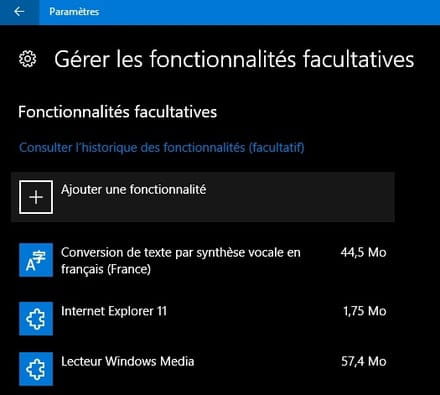Image resolution: width=440 pixels, height=395 pixels.
Task: Click the français (France) text line
Action: 106,269
